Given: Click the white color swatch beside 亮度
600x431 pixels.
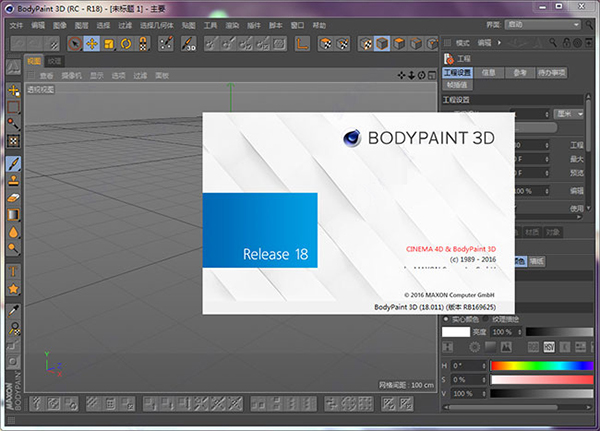Looking at the screenshot, I should pyautogui.click(x=456, y=331).
